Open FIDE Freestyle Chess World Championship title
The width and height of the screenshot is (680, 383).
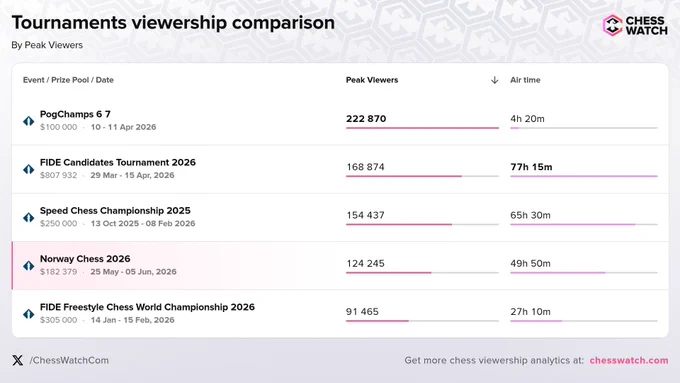(147, 307)
